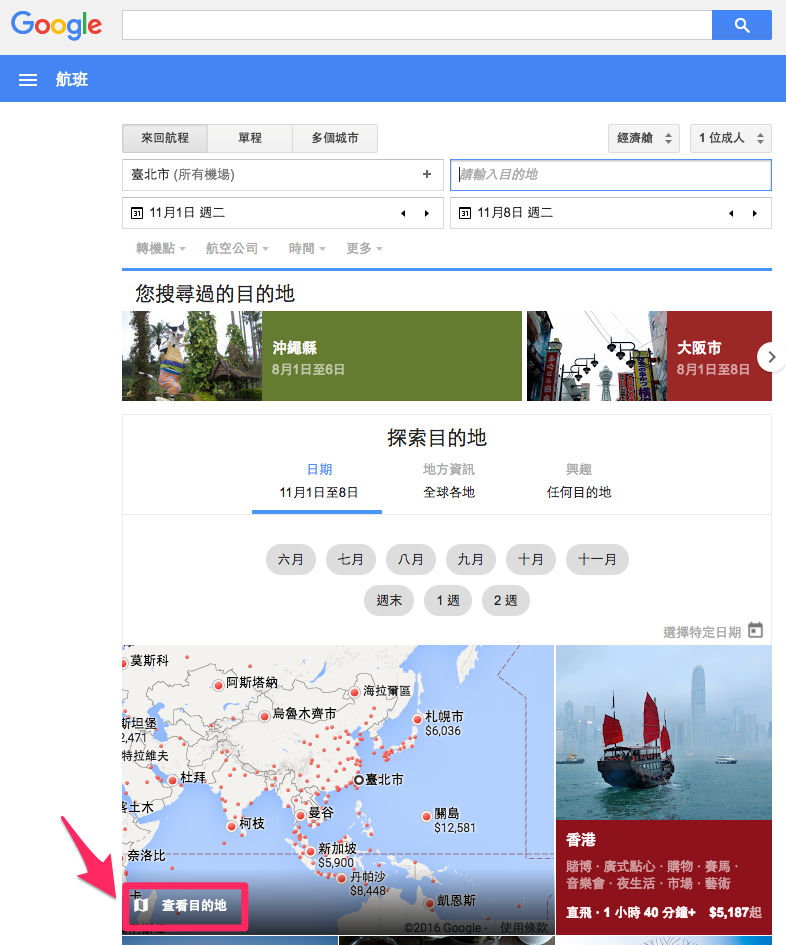Select the 多個城市 multi-city option

(335, 138)
